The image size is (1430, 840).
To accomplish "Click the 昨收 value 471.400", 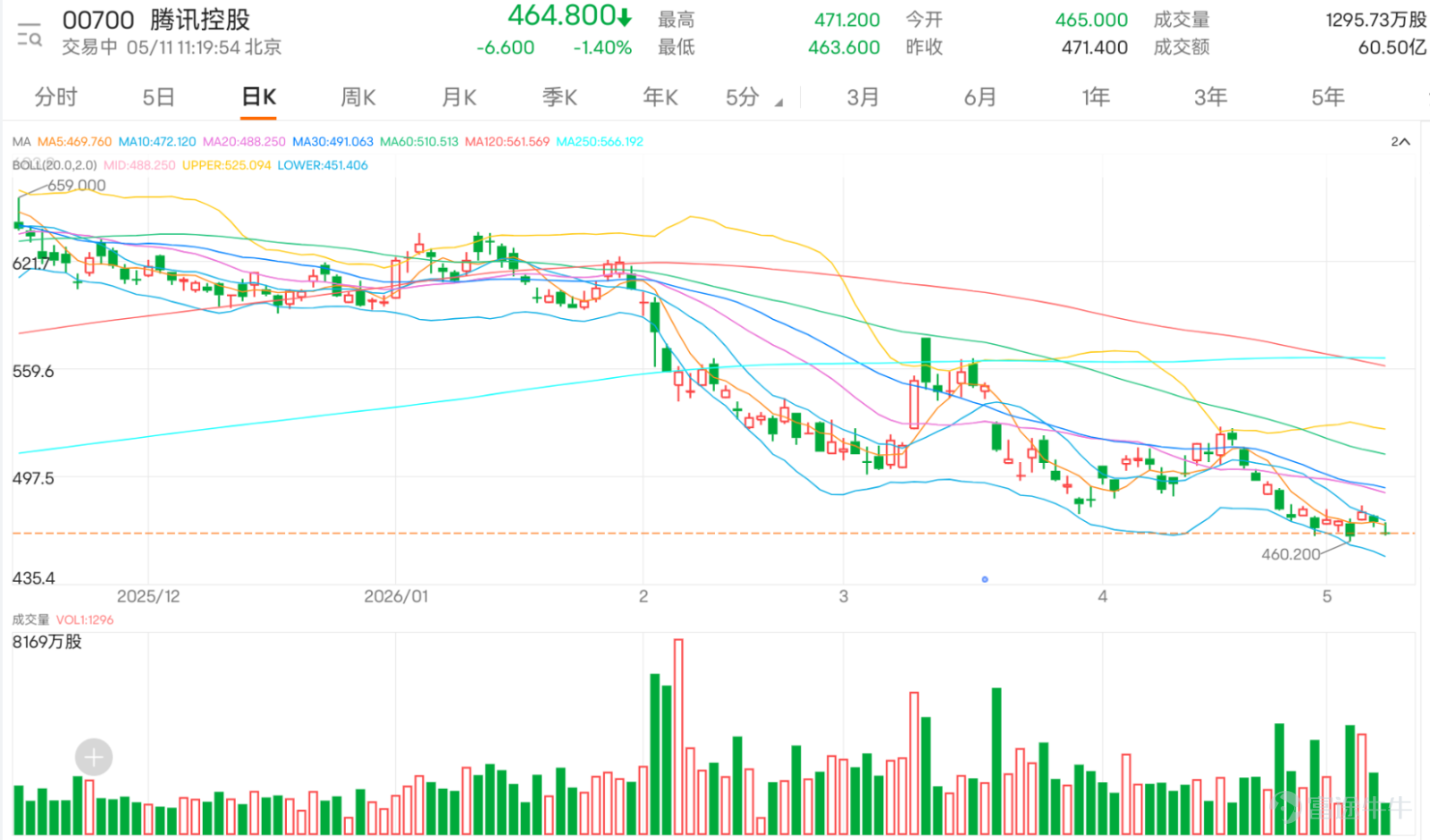I will [1095, 47].
